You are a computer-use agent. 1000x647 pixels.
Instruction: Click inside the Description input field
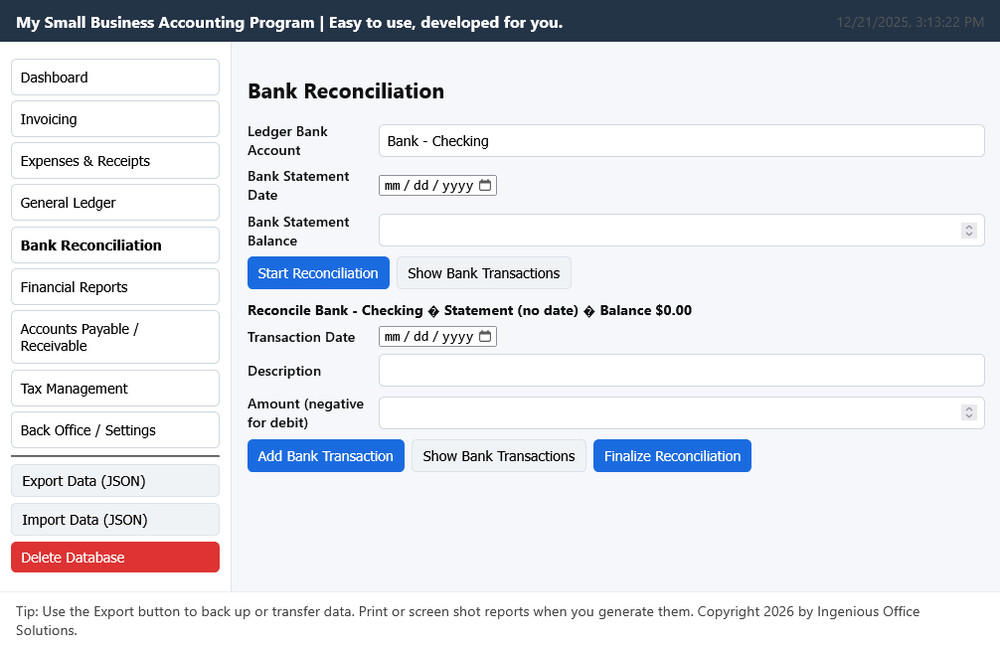pos(680,370)
